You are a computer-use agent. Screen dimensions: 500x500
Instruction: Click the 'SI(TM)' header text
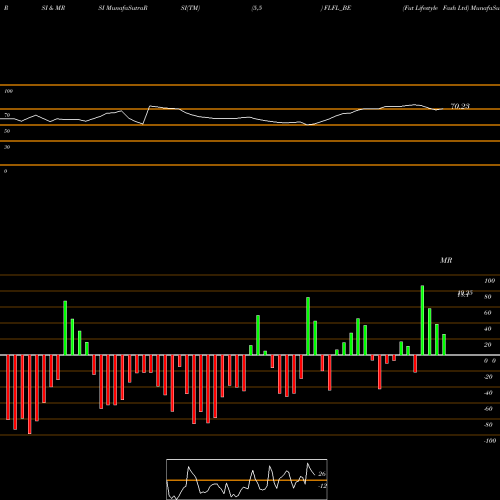[190, 8]
